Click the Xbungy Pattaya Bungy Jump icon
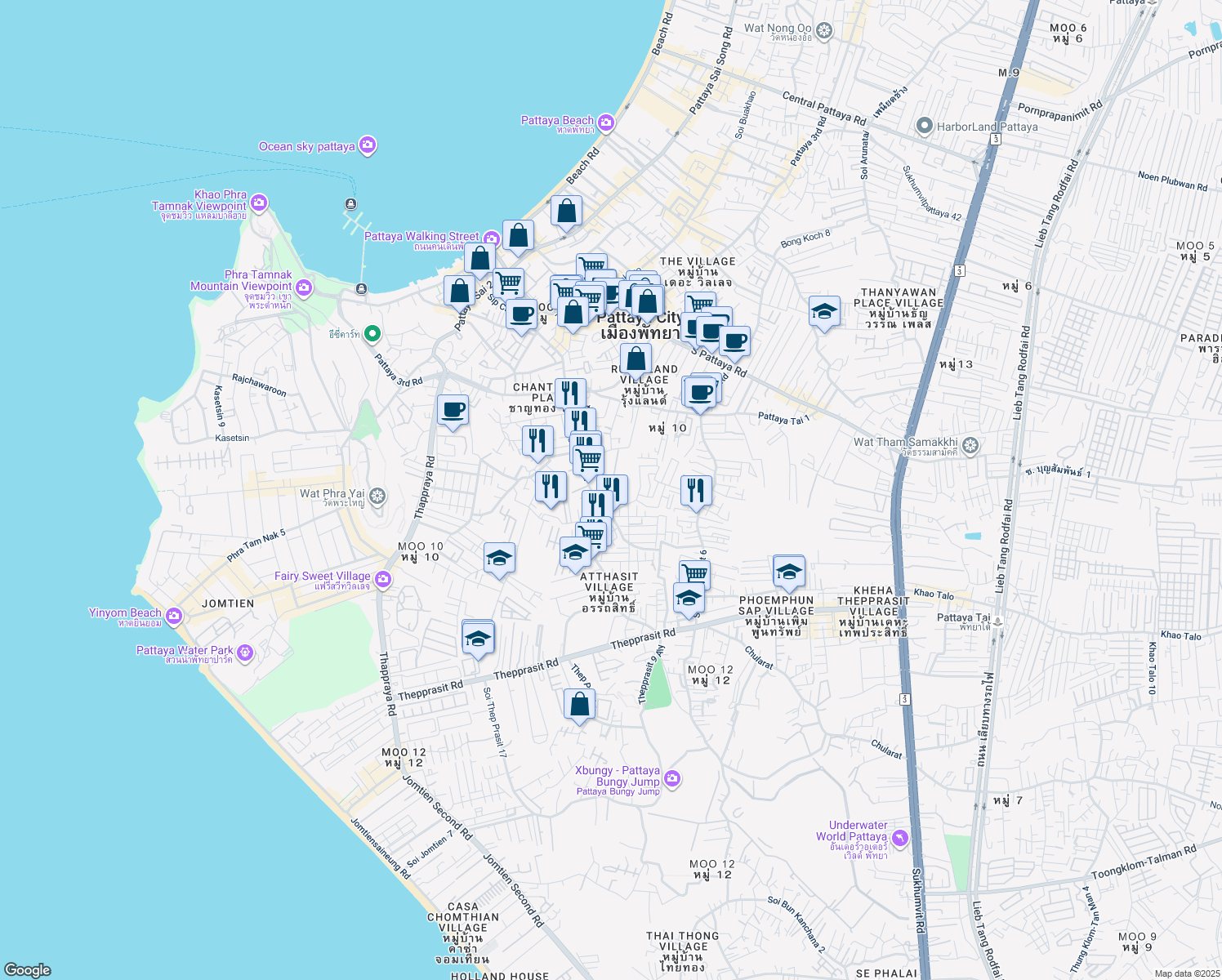The height and width of the screenshot is (980, 1222). (x=672, y=779)
